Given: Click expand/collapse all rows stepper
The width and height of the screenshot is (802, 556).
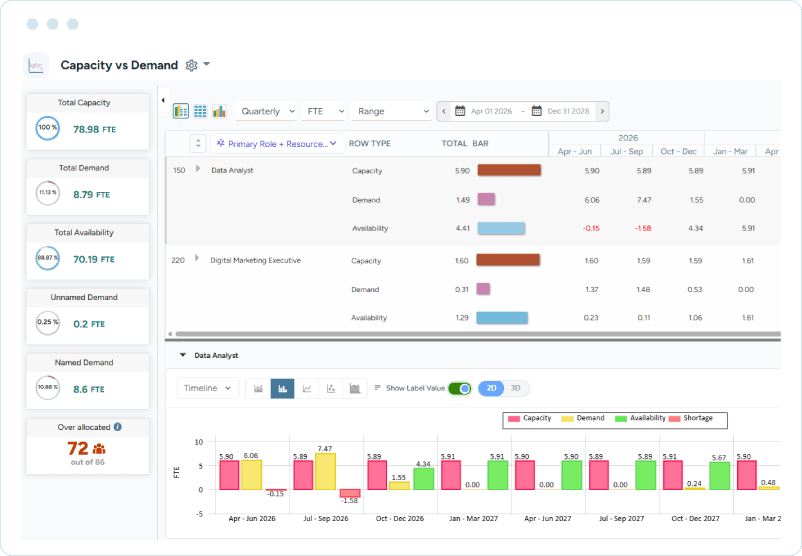Looking at the screenshot, I should click(198, 143).
